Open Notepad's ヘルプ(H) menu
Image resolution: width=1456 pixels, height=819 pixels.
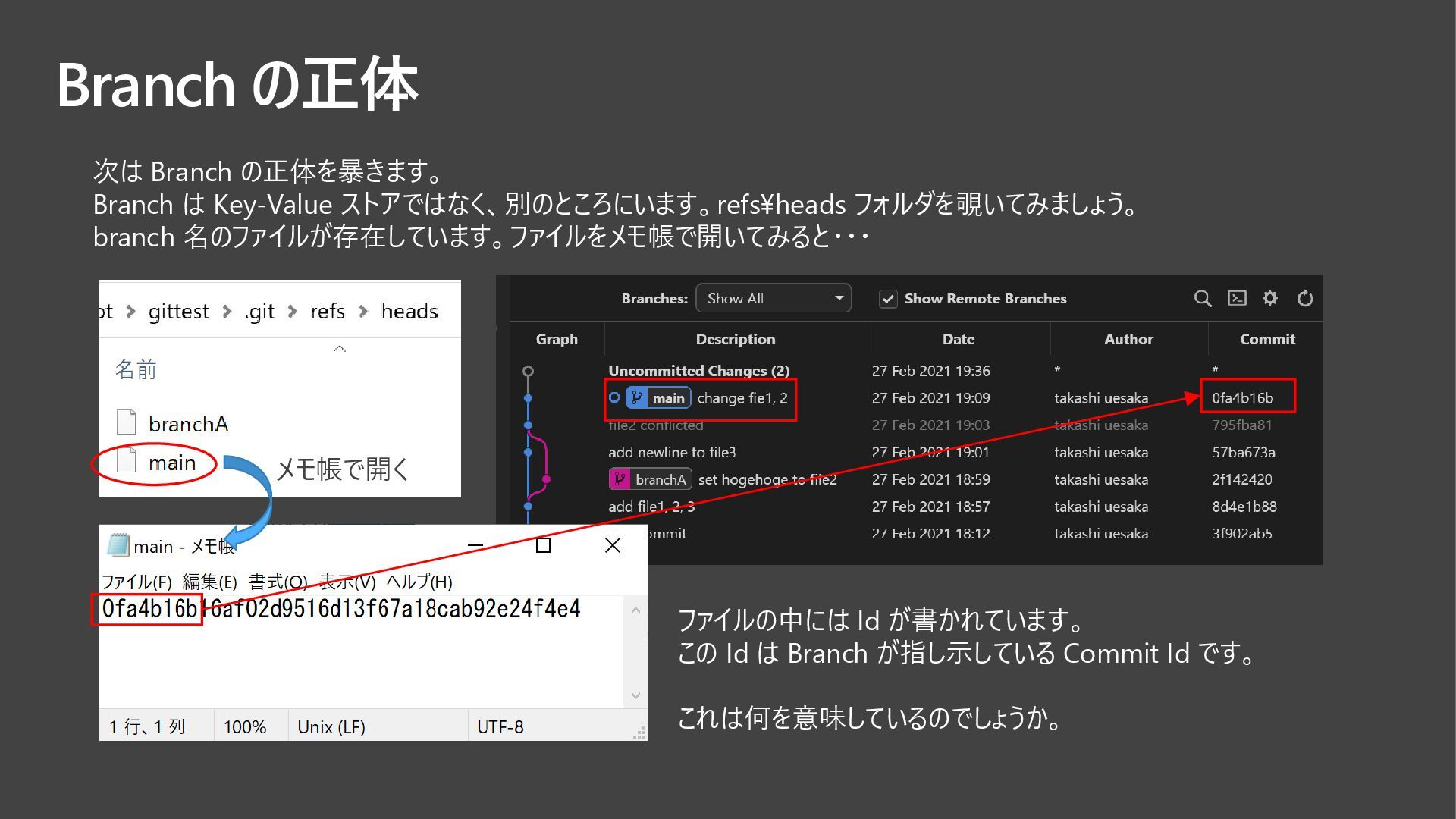click(419, 582)
